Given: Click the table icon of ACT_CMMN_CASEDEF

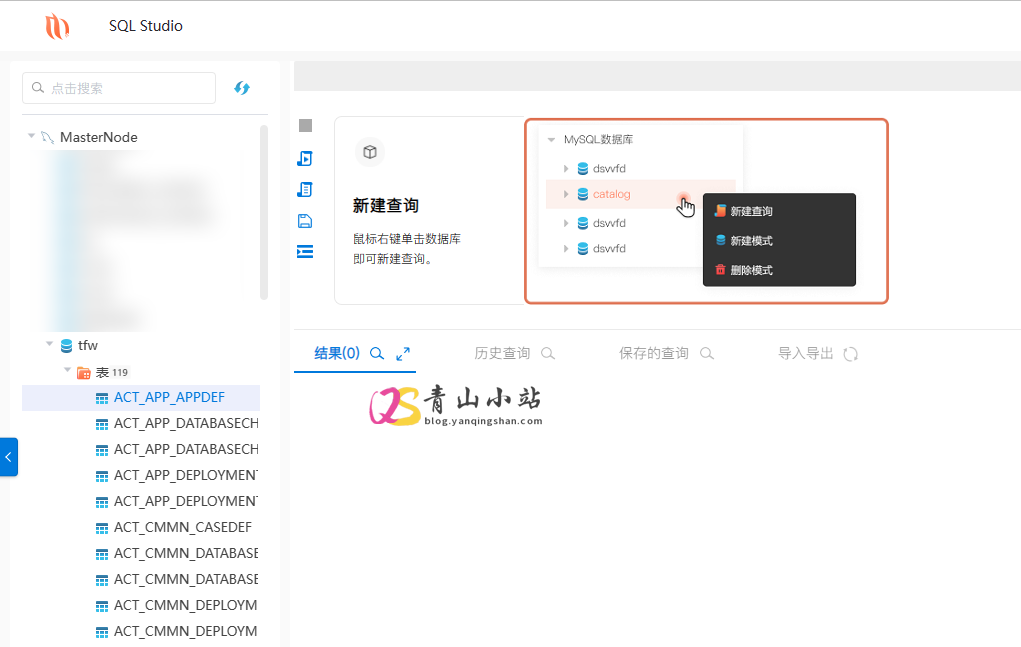Looking at the screenshot, I should 102,528.
